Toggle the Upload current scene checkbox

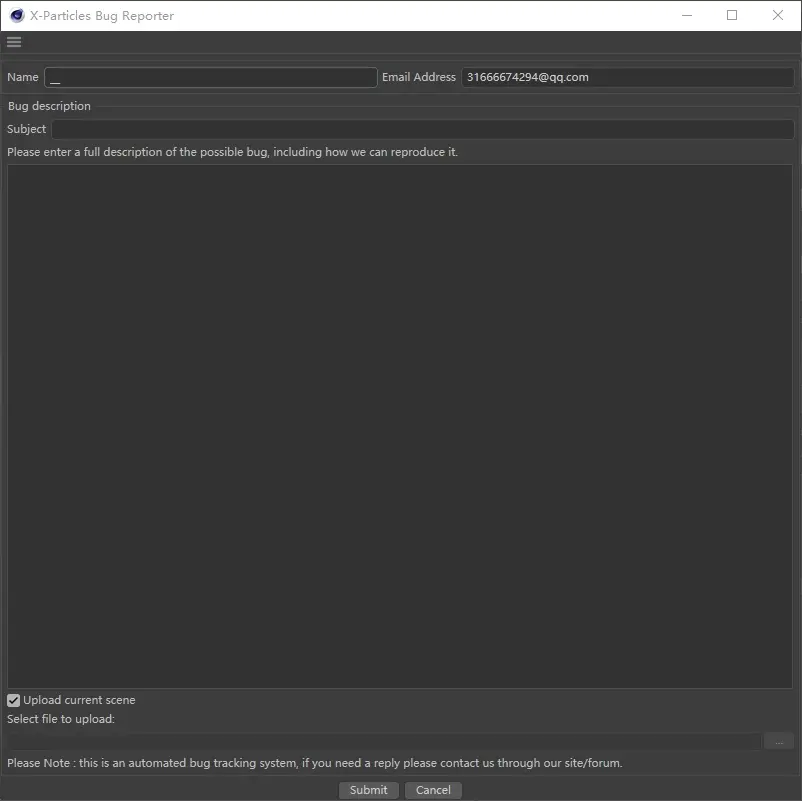tap(14, 700)
